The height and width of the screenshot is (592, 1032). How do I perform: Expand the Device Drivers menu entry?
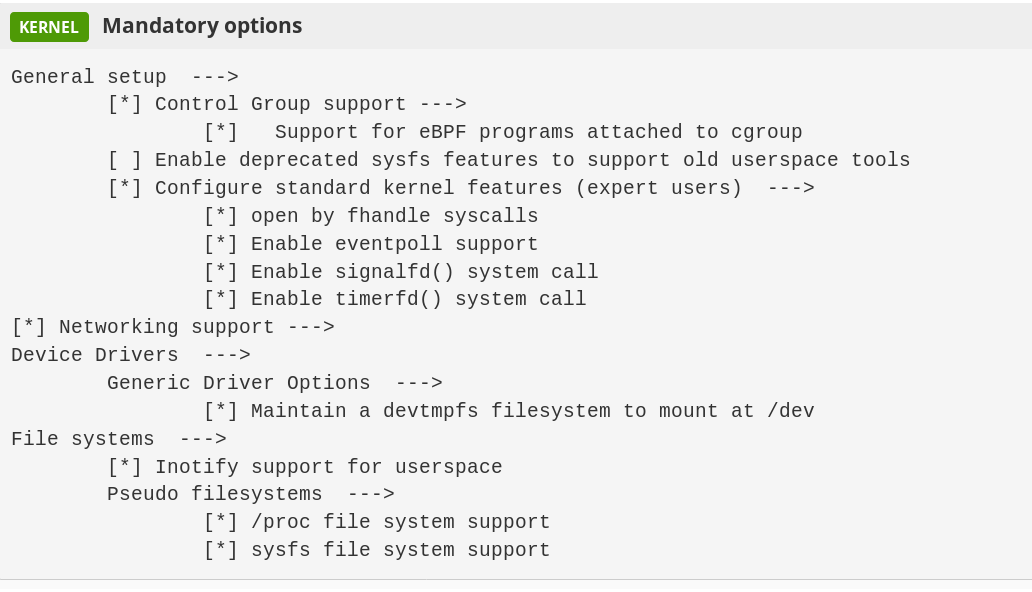tap(130, 355)
